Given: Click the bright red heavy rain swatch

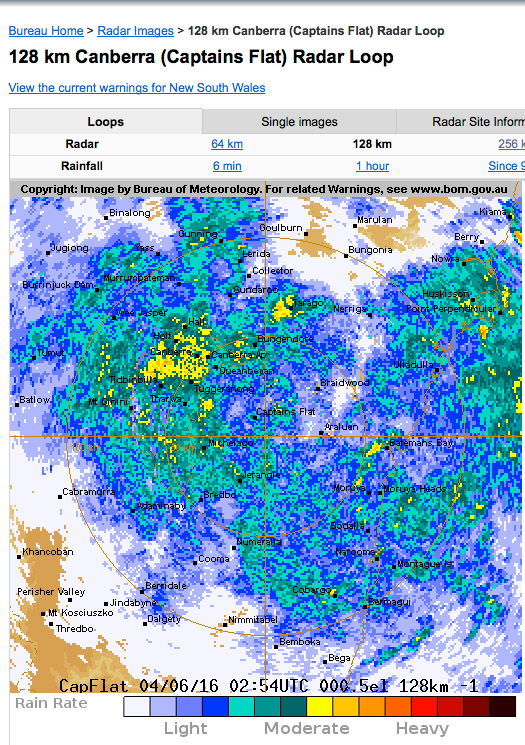Looking at the screenshot, I should (424, 707).
